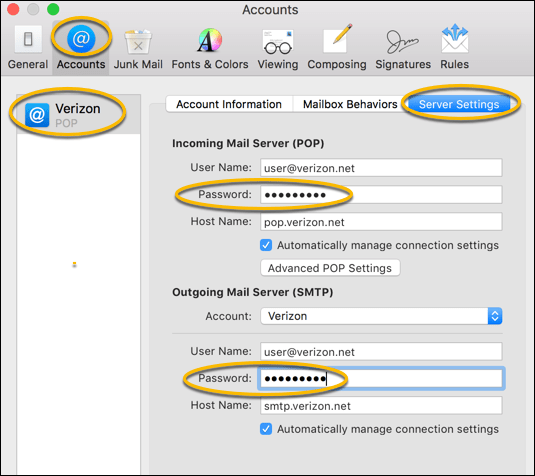The width and height of the screenshot is (535, 476).
Task: Select the Verizon POP account
Action: (x=78, y=114)
